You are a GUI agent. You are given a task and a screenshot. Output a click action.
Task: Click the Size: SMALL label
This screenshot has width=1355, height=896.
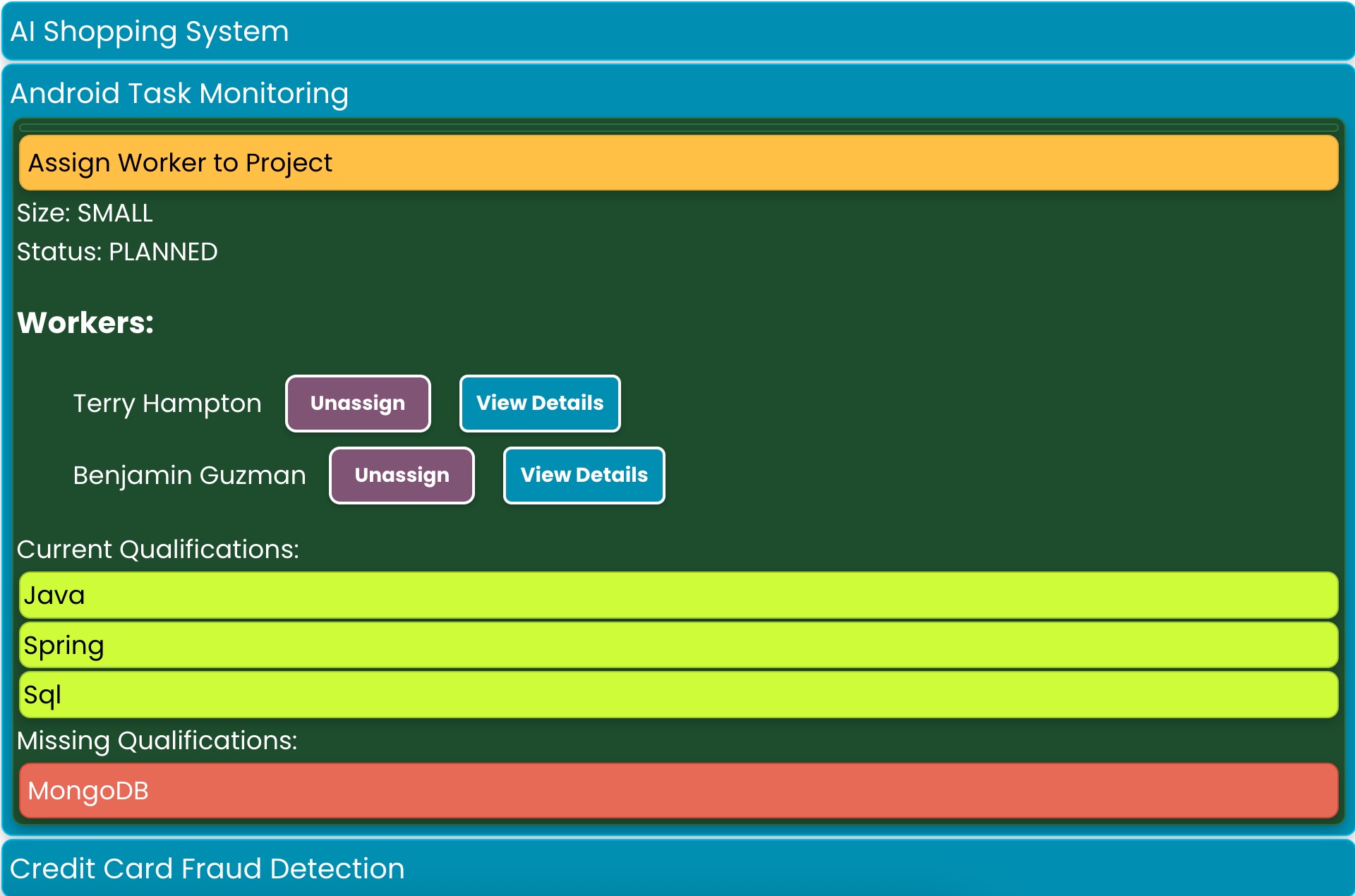(85, 213)
